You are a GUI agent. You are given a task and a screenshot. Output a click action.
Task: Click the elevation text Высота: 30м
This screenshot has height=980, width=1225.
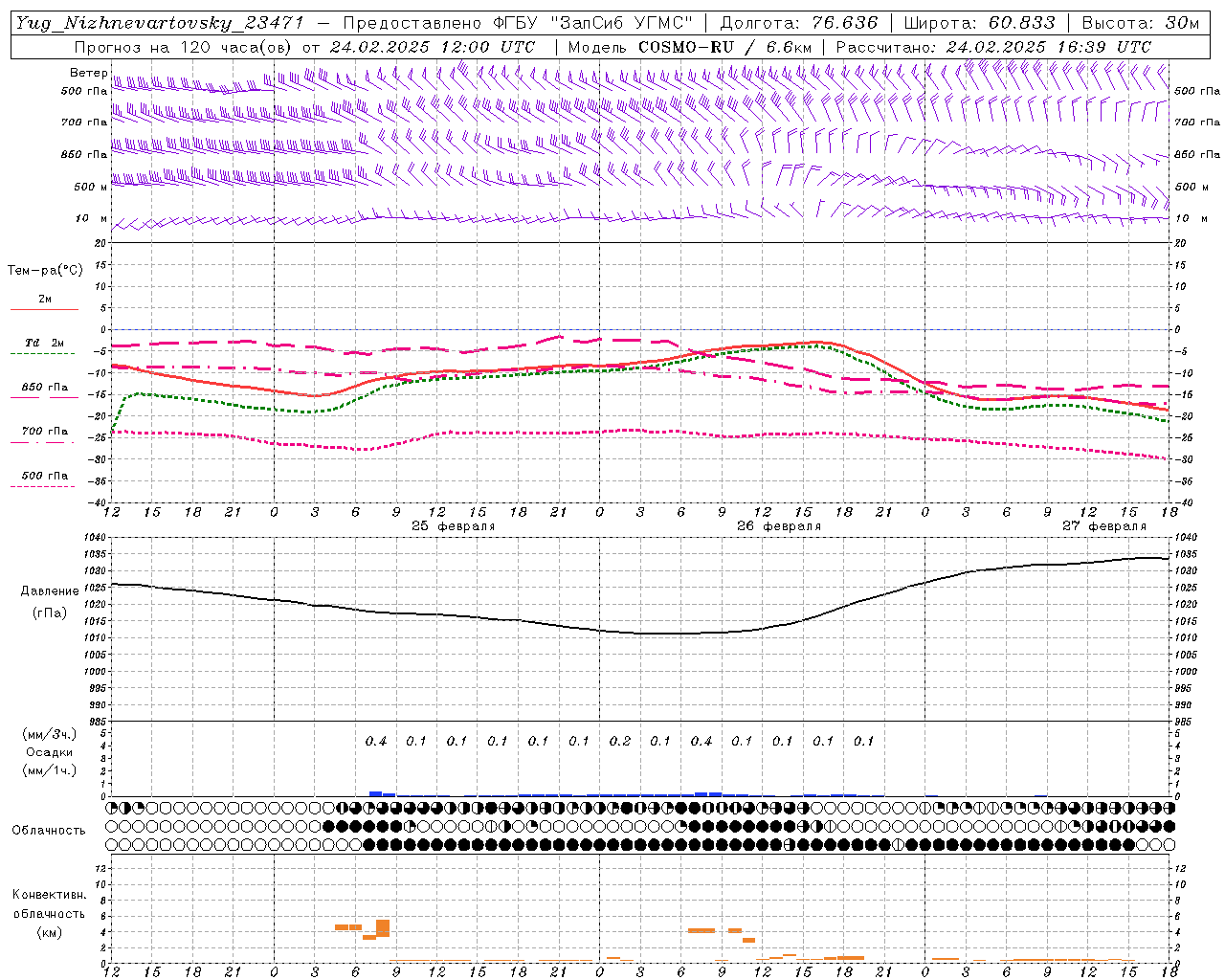click(x=1139, y=23)
